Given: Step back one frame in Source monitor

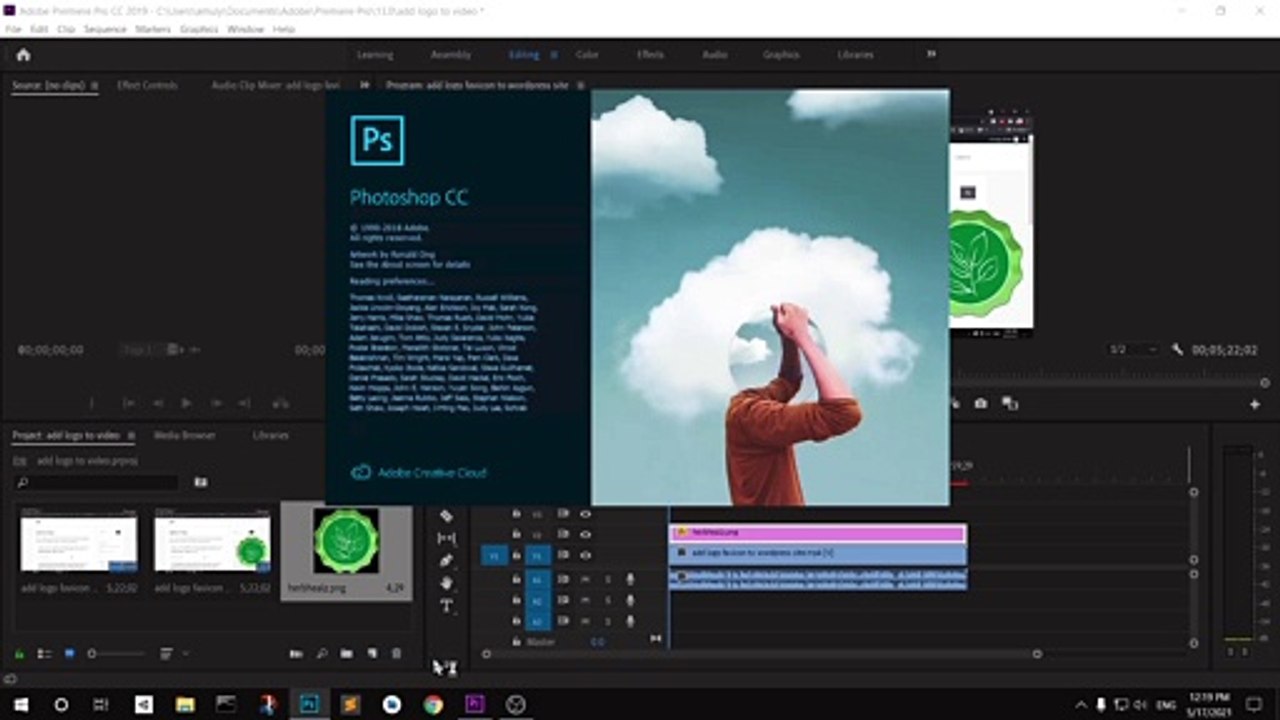Looking at the screenshot, I should tap(157, 403).
